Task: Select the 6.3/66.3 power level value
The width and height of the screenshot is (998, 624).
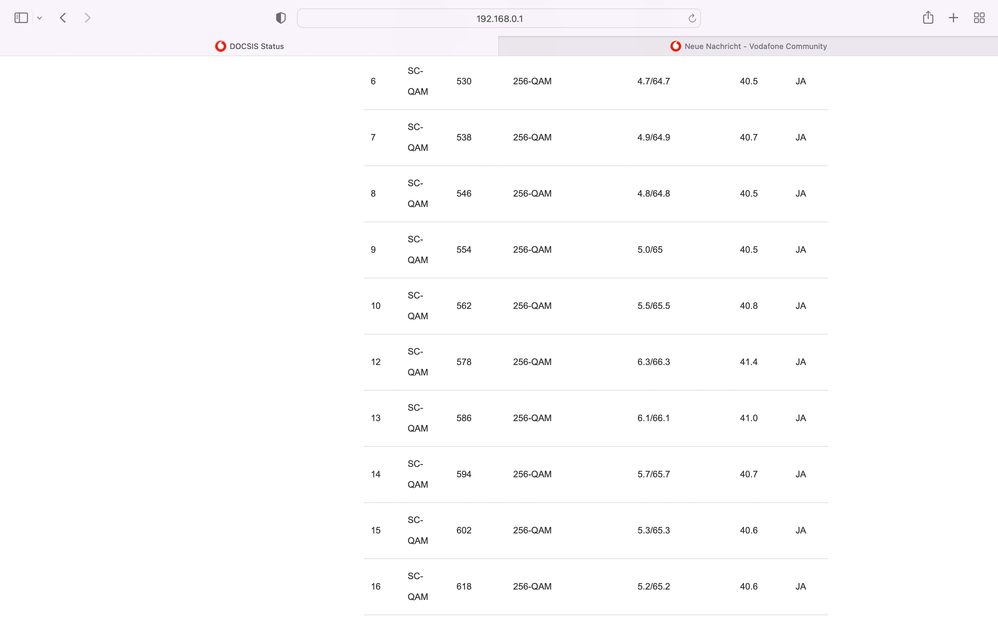Action: (654, 362)
